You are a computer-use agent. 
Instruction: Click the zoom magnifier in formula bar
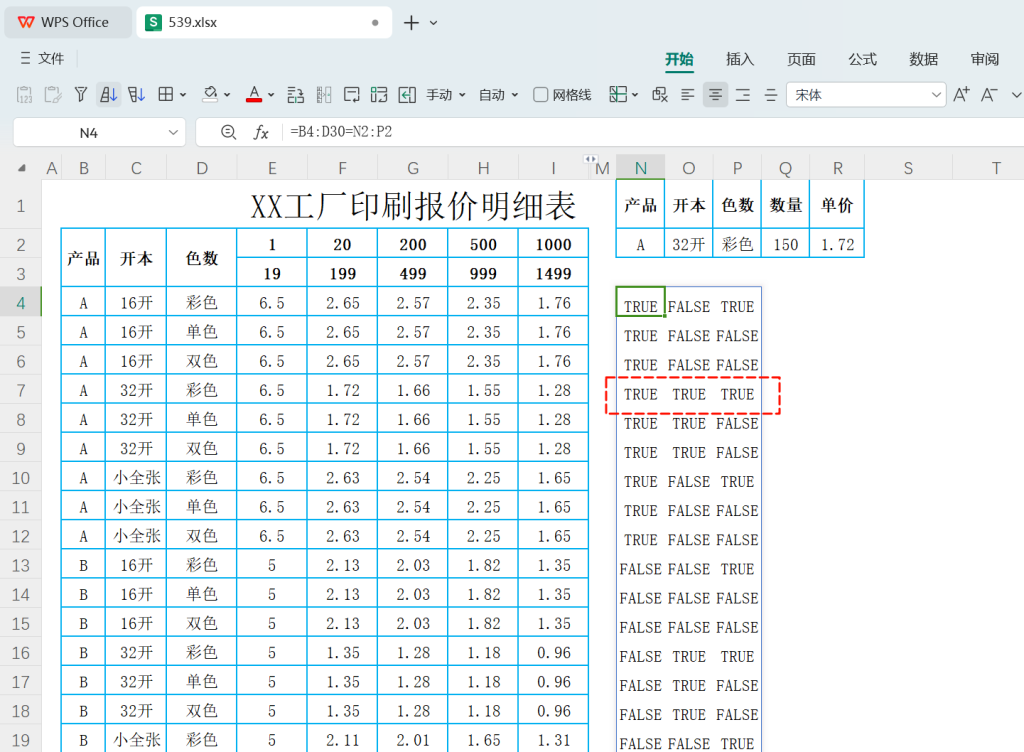coord(229,133)
